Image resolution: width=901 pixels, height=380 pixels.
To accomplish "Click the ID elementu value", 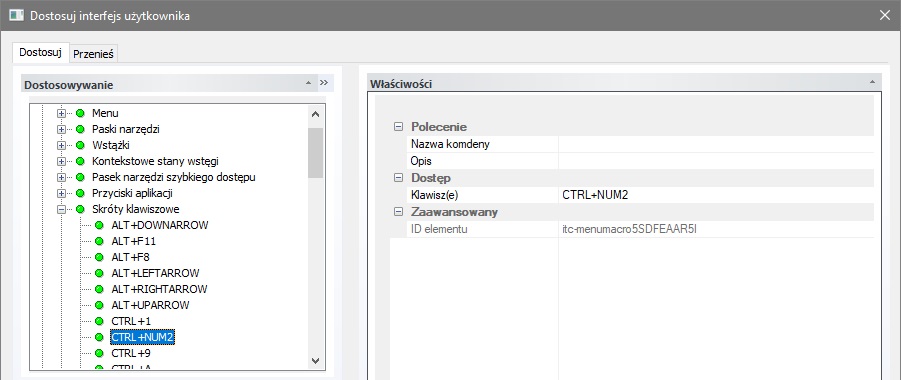I will [716, 229].
